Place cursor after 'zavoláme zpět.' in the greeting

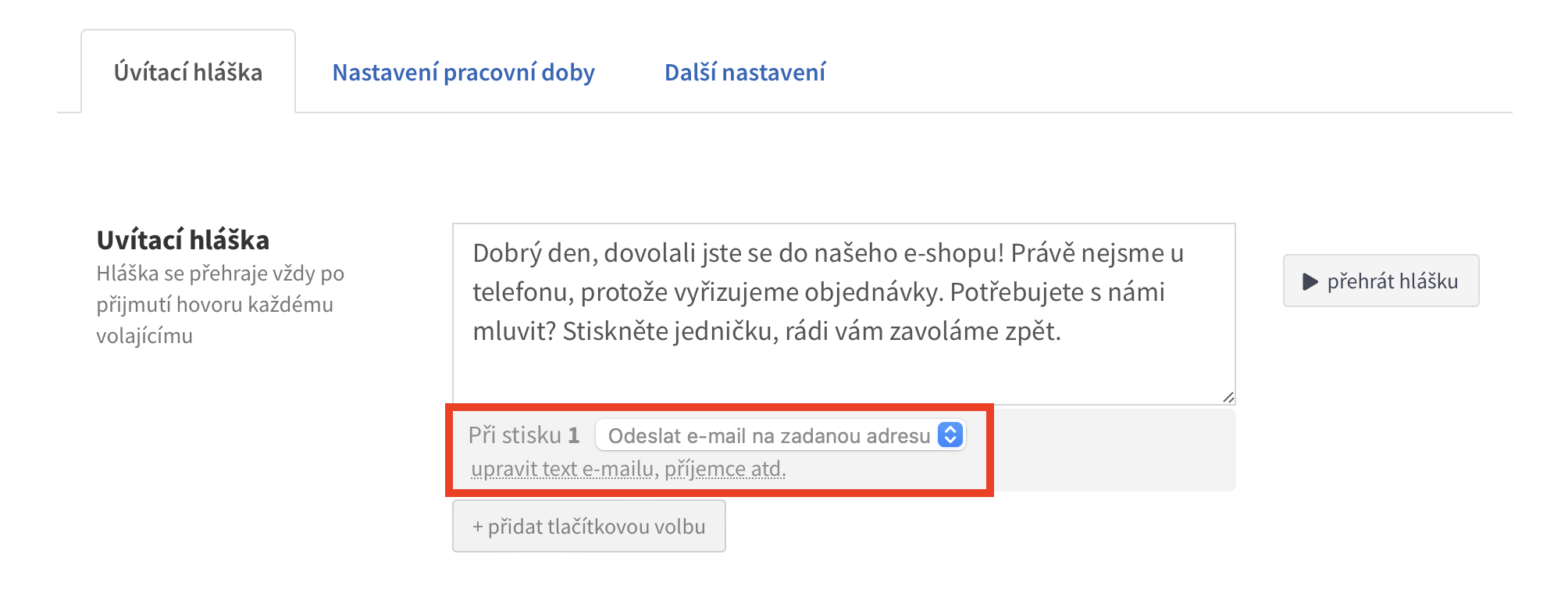(x=1063, y=331)
